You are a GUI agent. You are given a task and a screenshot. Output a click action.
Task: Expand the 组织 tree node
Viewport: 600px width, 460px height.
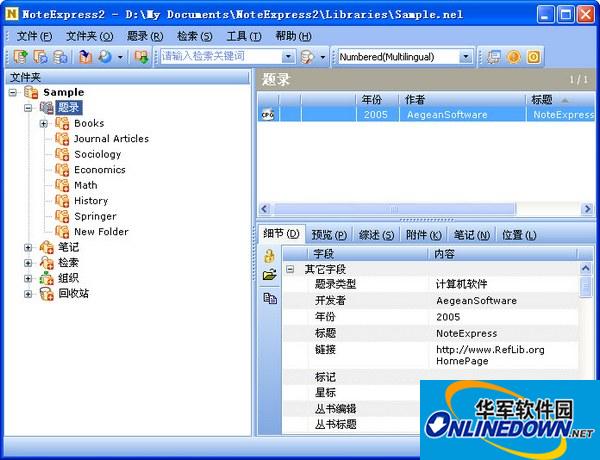28,279
